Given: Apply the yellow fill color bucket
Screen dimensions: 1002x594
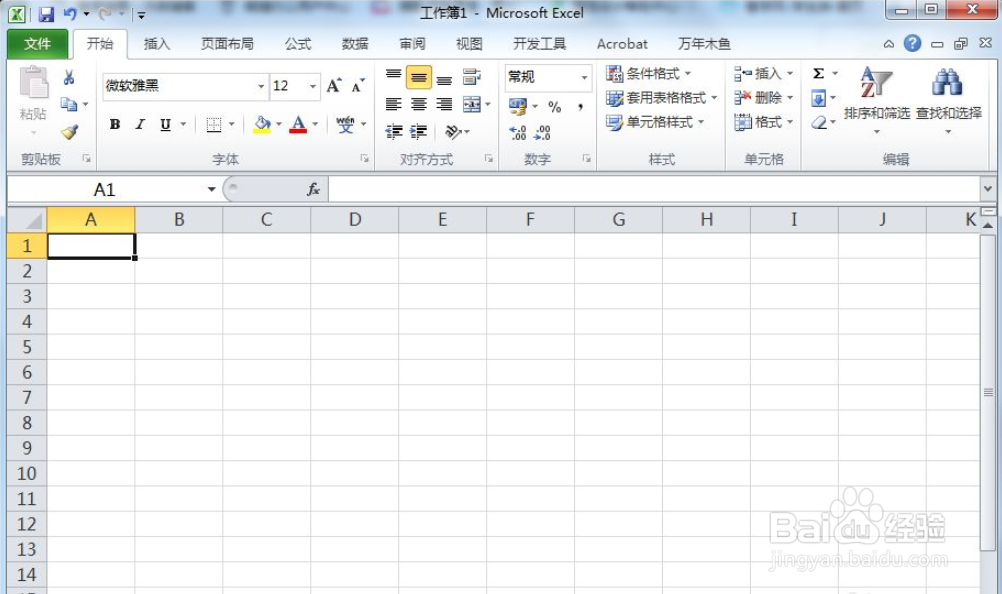Looking at the screenshot, I should 262,124.
